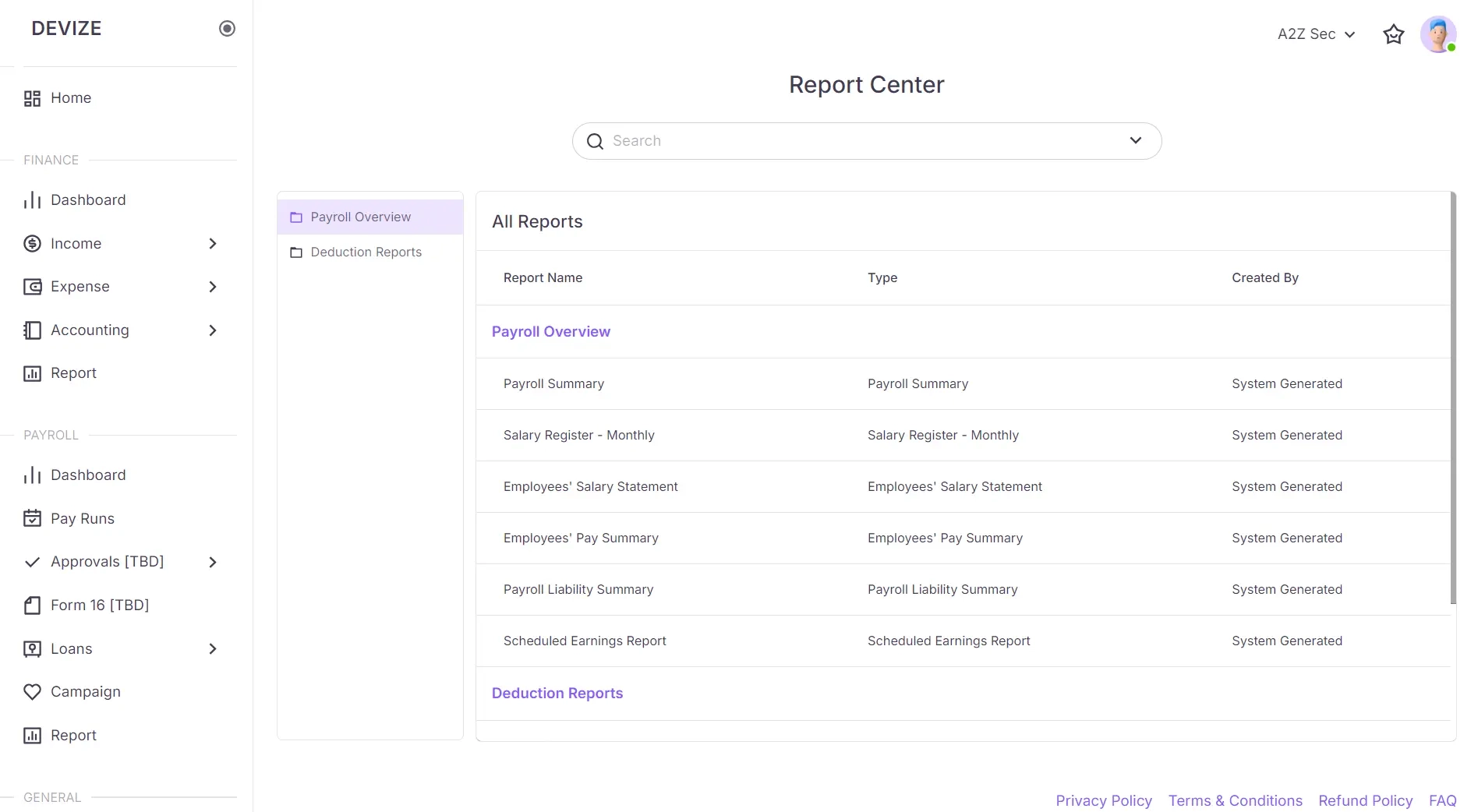Open the Terms & Conditions link
The height and width of the screenshot is (812, 1478).
tap(1236, 800)
